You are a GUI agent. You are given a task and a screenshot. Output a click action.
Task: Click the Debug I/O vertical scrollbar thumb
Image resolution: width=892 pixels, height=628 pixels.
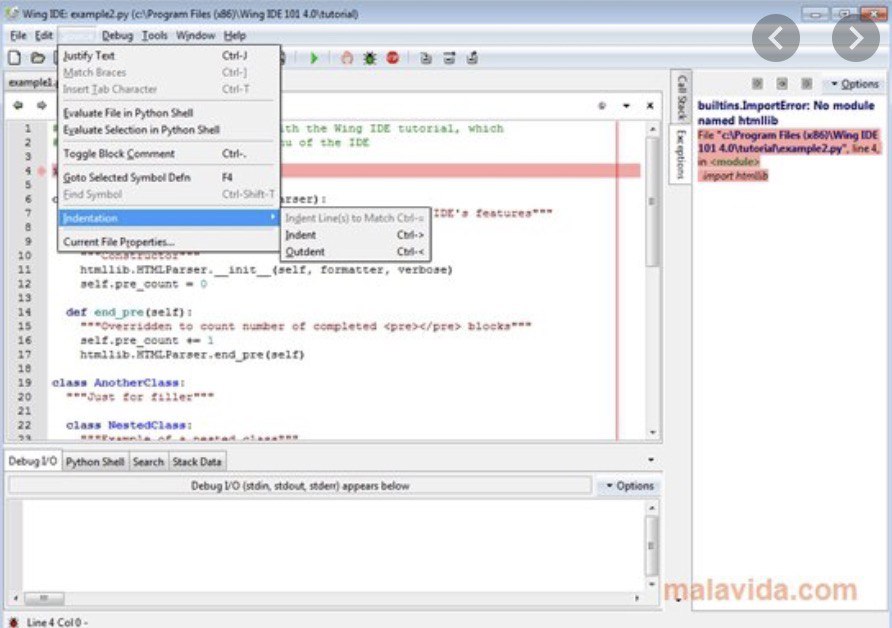[651, 546]
